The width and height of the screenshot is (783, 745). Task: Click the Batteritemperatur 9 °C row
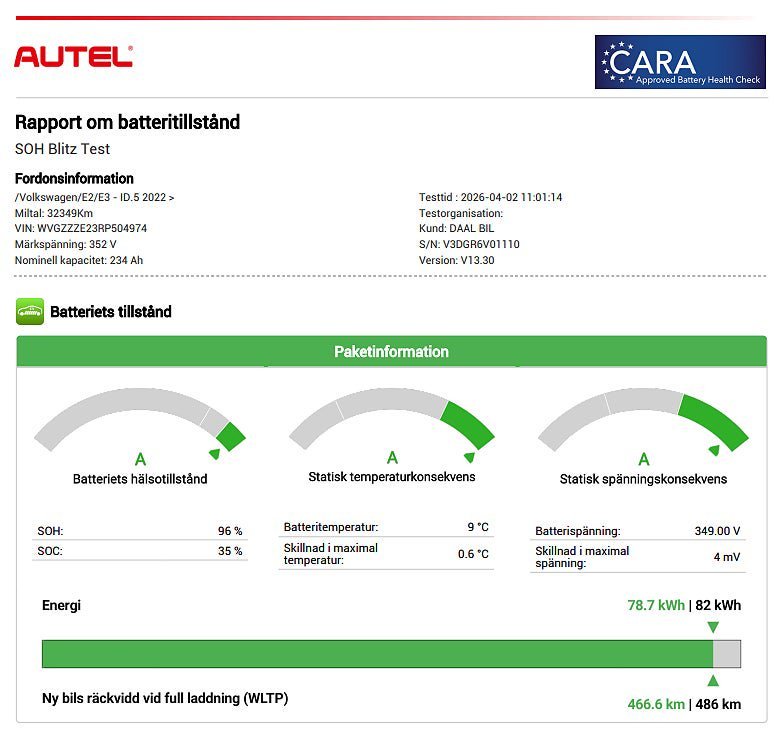pos(386,527)
